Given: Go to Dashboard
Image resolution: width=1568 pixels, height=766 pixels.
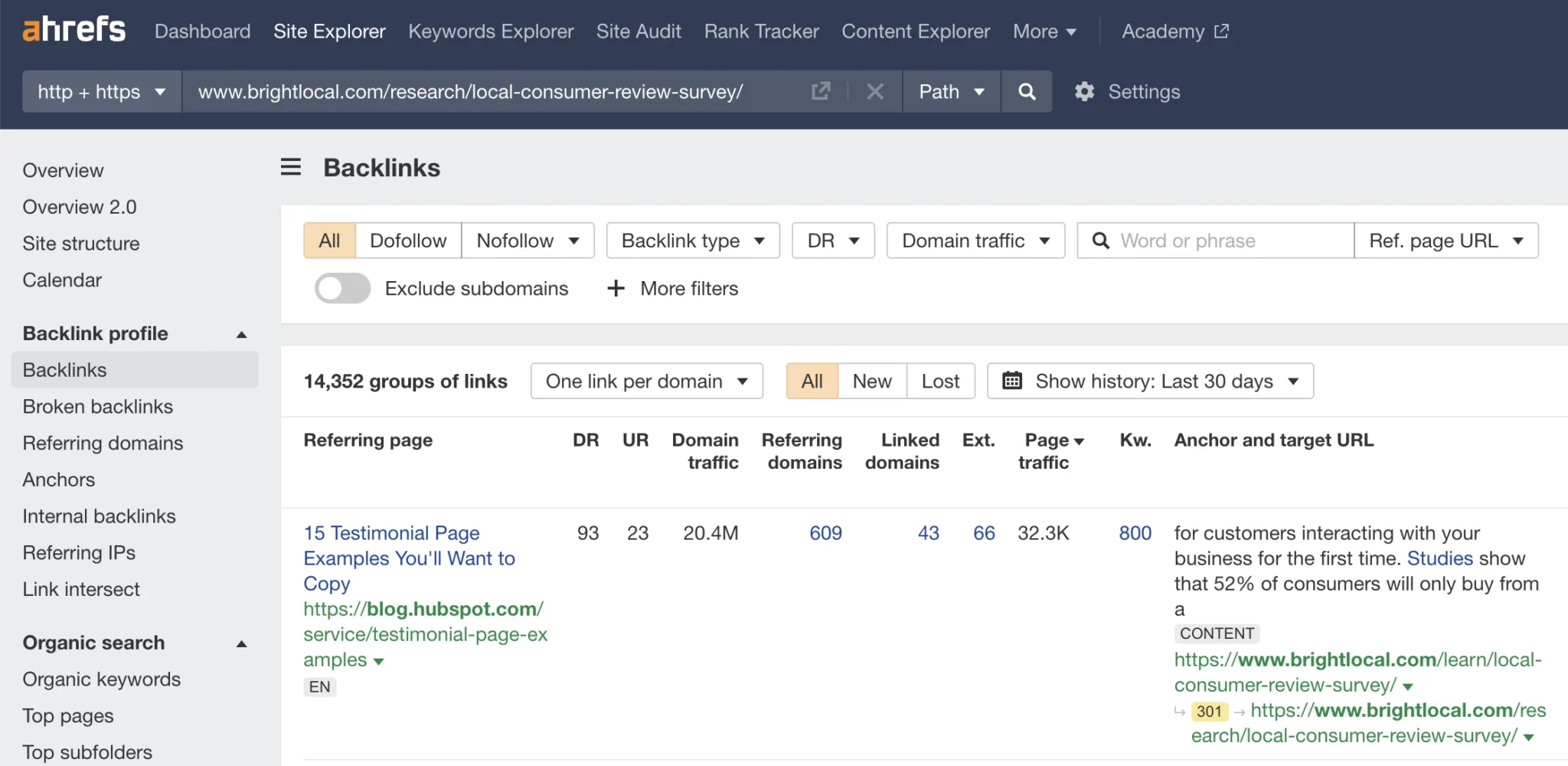Looking at the screenshot, I should point(203,31).
